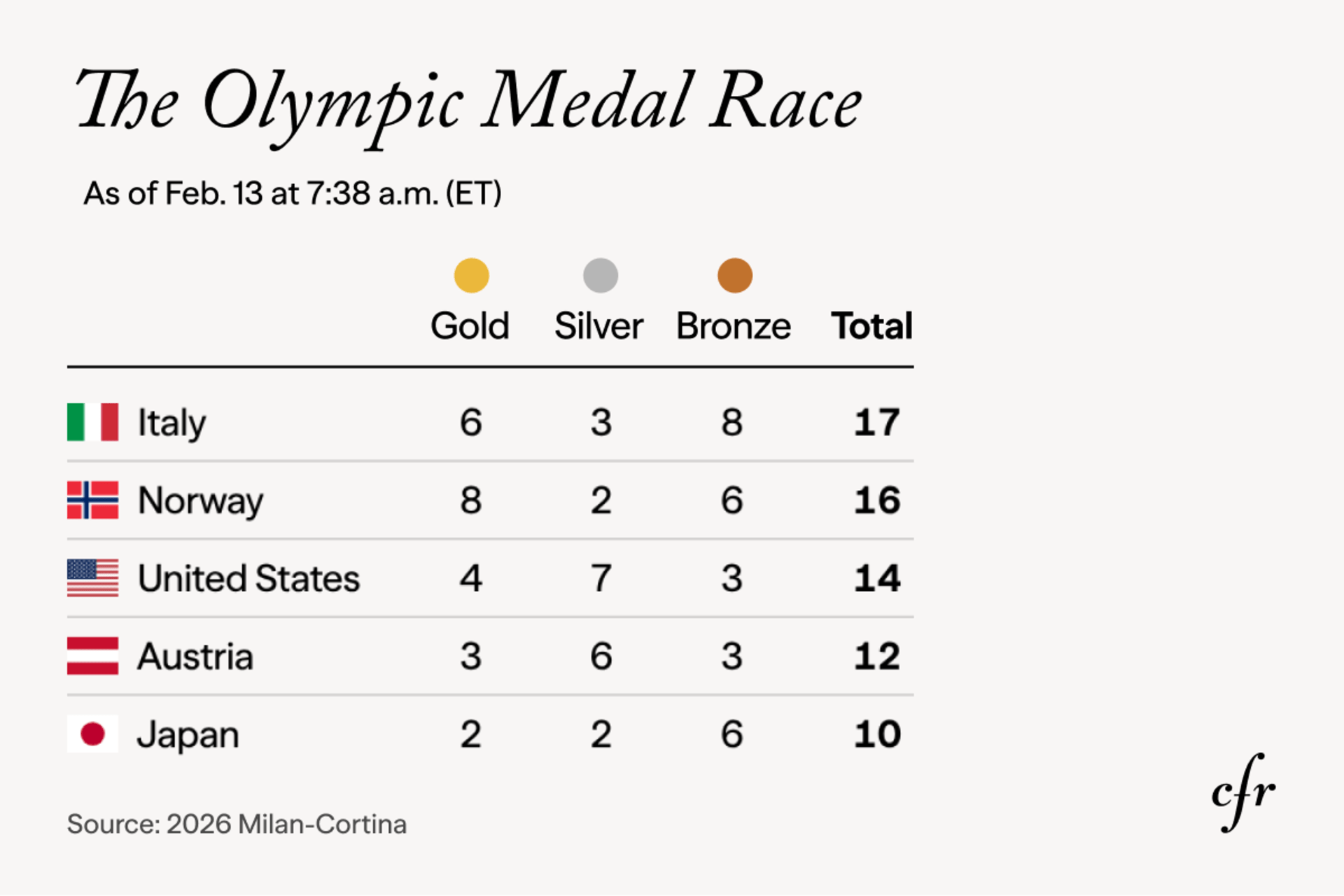Click The Olympic Medal Race title

(469, 101)
